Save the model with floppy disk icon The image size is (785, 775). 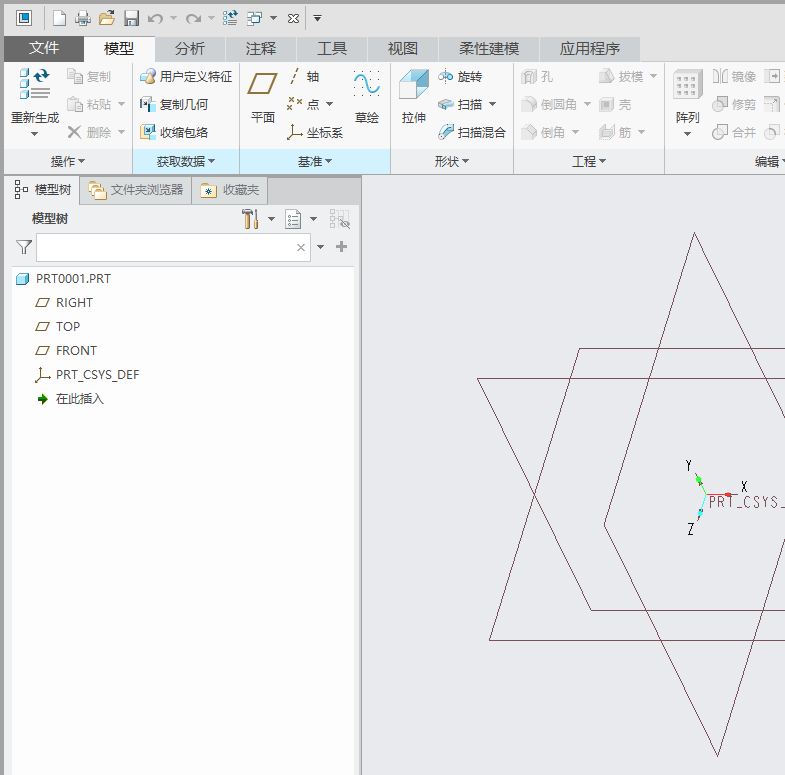point(131,19)
